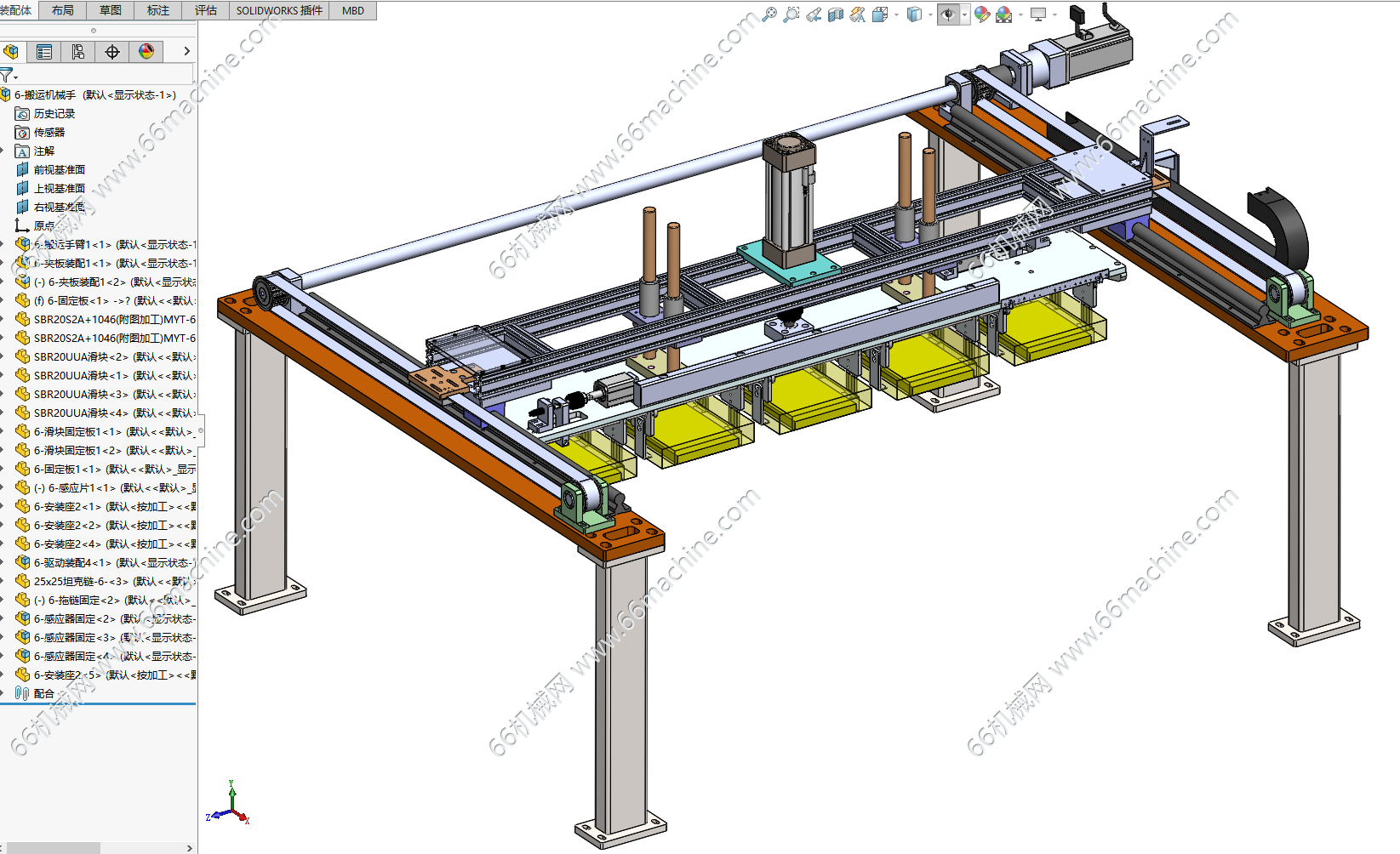The width and height of the screenshot is (1400, 854).
Task: Open the ConfigurationManager tab icon
Action: [78, 52]
